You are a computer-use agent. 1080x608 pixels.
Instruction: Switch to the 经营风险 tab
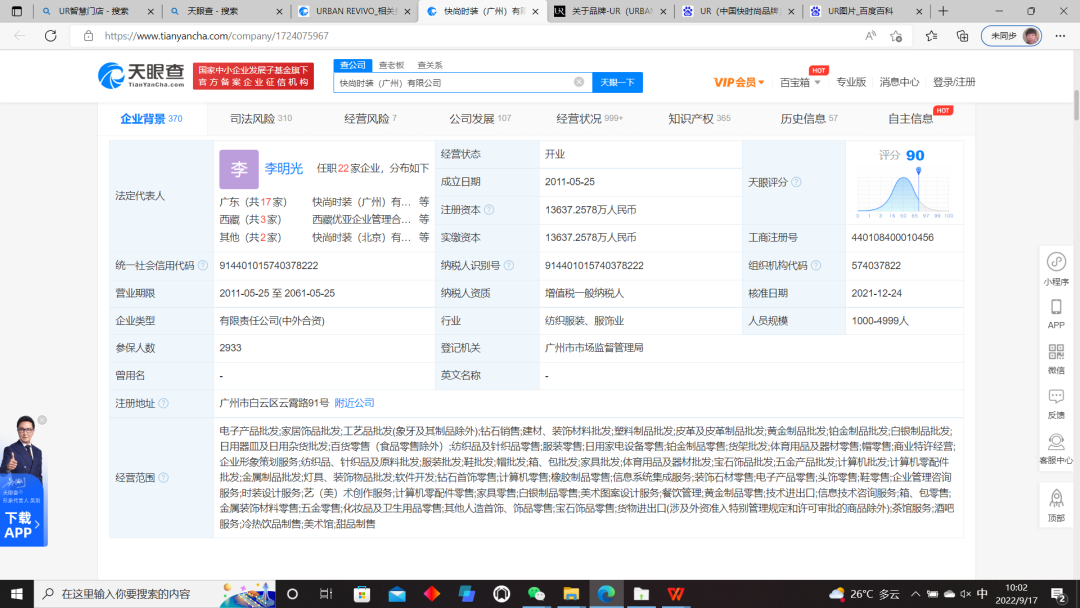(x=371, y=118)
